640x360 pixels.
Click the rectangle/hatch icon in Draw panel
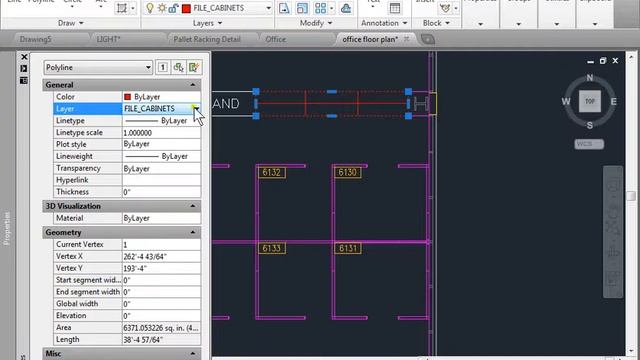click(x=122, y=8)
